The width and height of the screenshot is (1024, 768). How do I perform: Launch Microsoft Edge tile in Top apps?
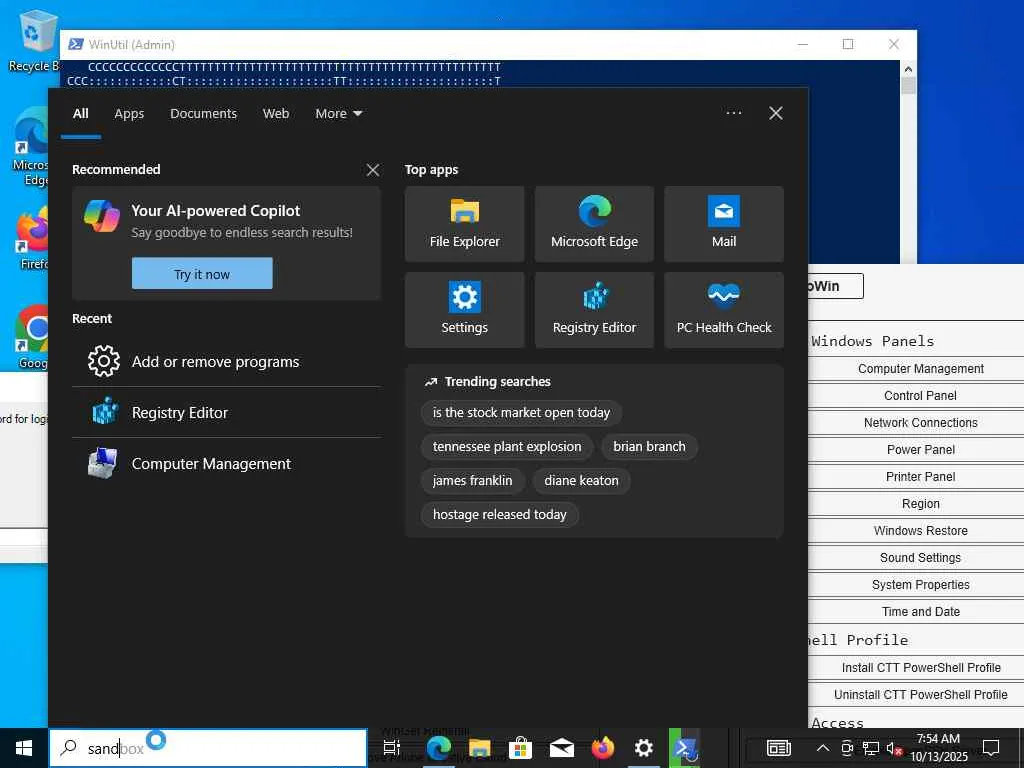click(594, 224)
